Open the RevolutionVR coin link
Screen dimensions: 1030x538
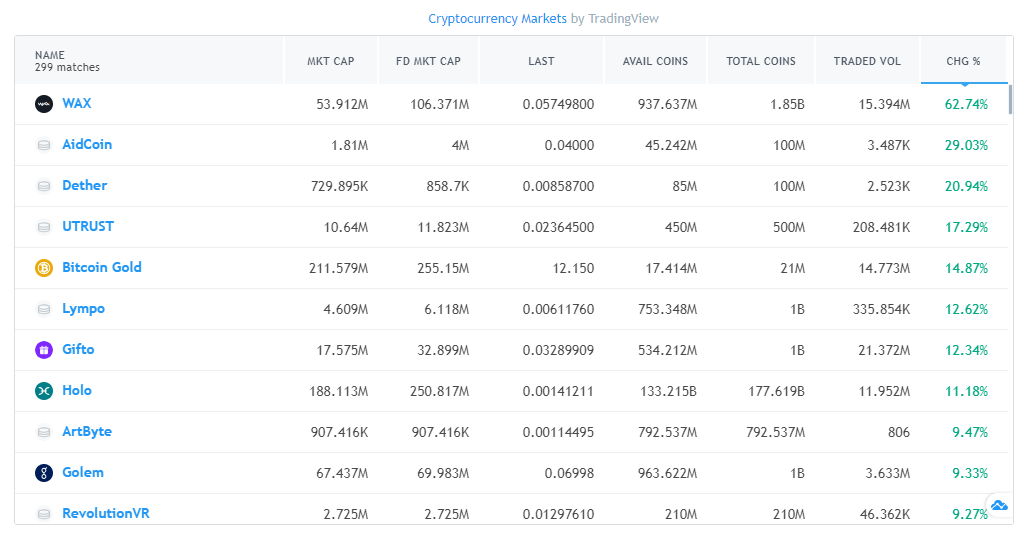(105, 514)
